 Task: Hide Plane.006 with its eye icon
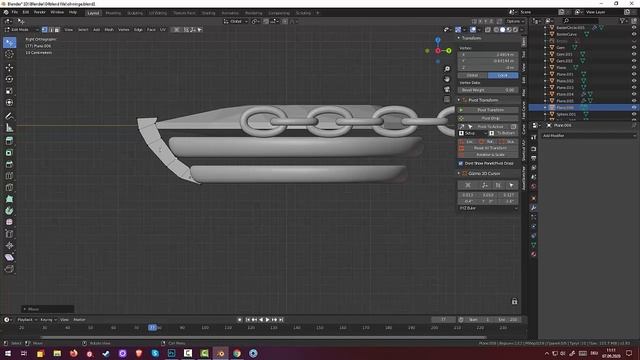tap(634, 107)
